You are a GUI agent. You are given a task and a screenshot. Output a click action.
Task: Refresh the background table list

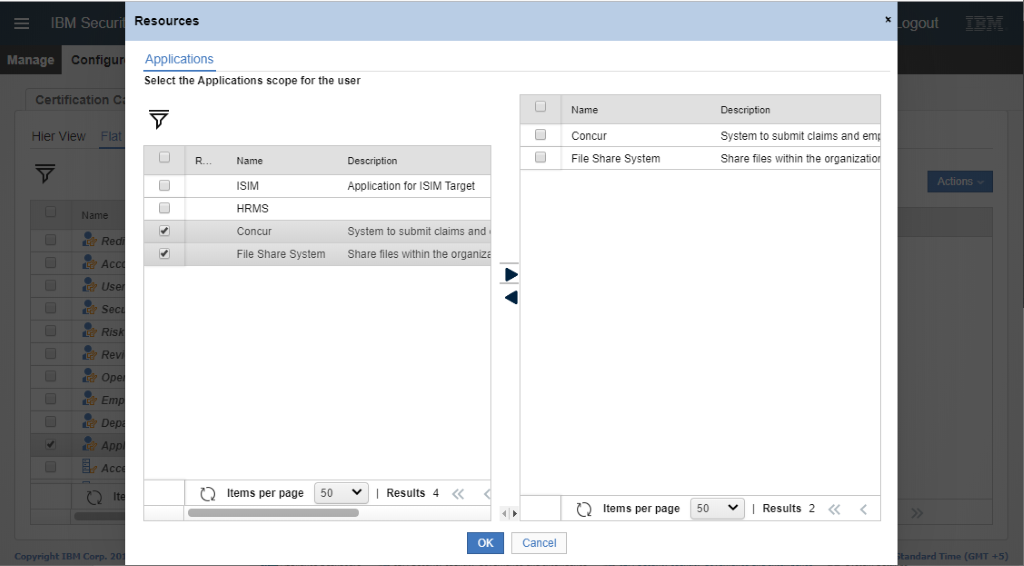pos(94,497)
